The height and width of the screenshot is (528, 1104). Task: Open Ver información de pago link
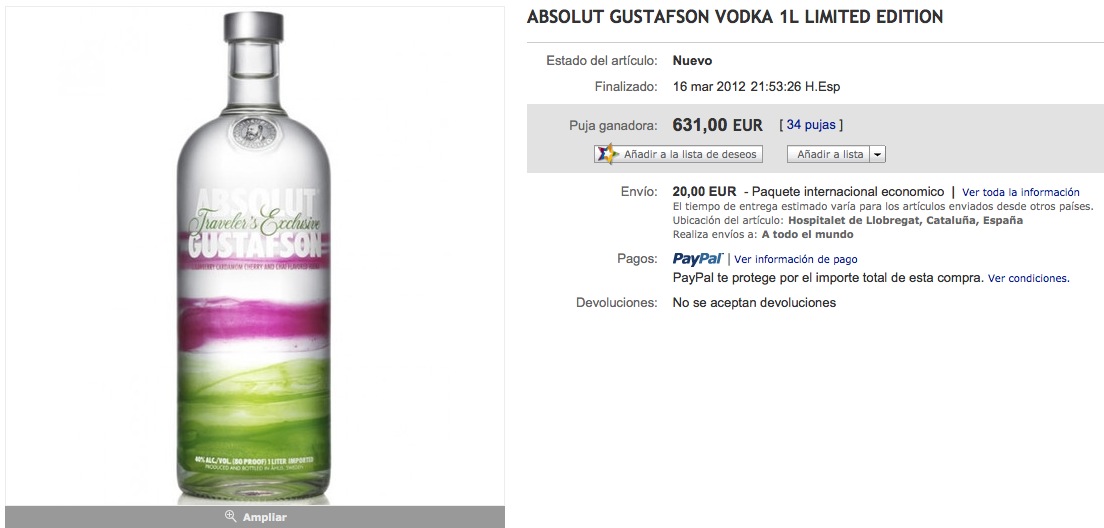coord(796,259)
